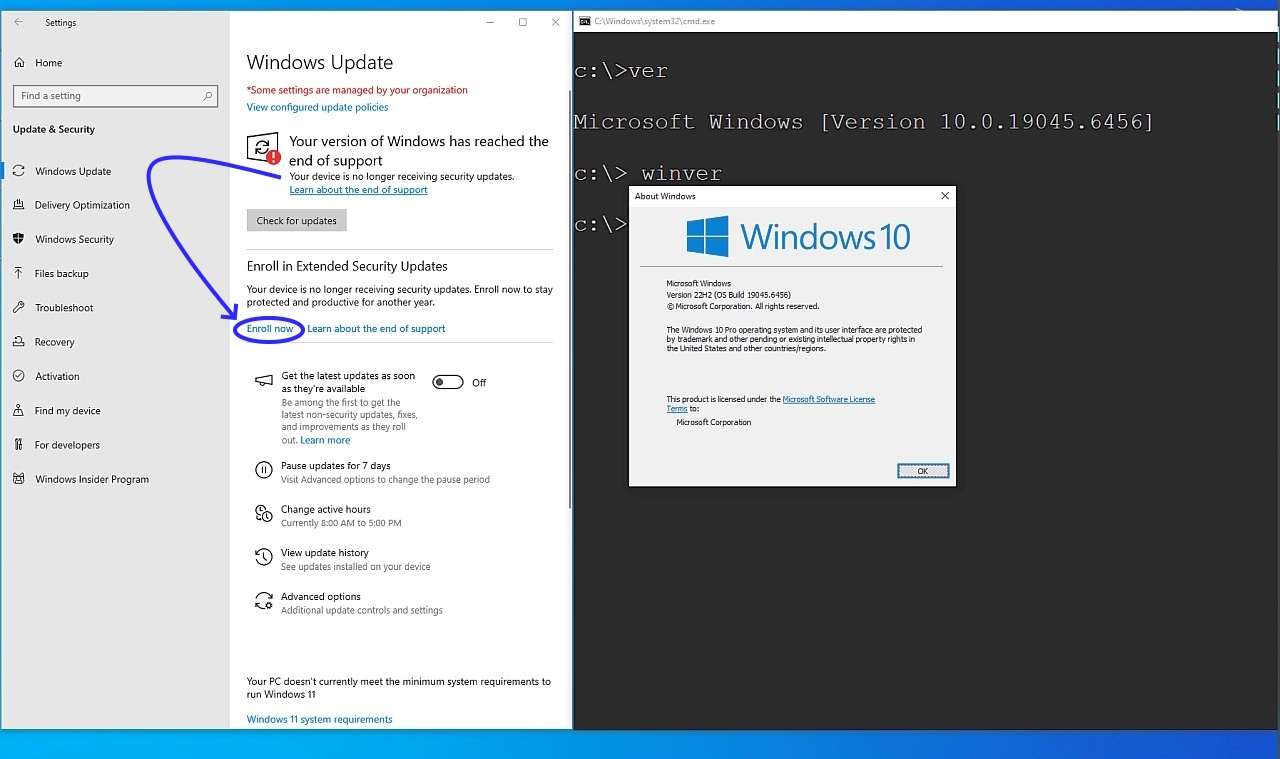Switch to Troubleshoot section
1280x759 pixels.
[64, 308]
